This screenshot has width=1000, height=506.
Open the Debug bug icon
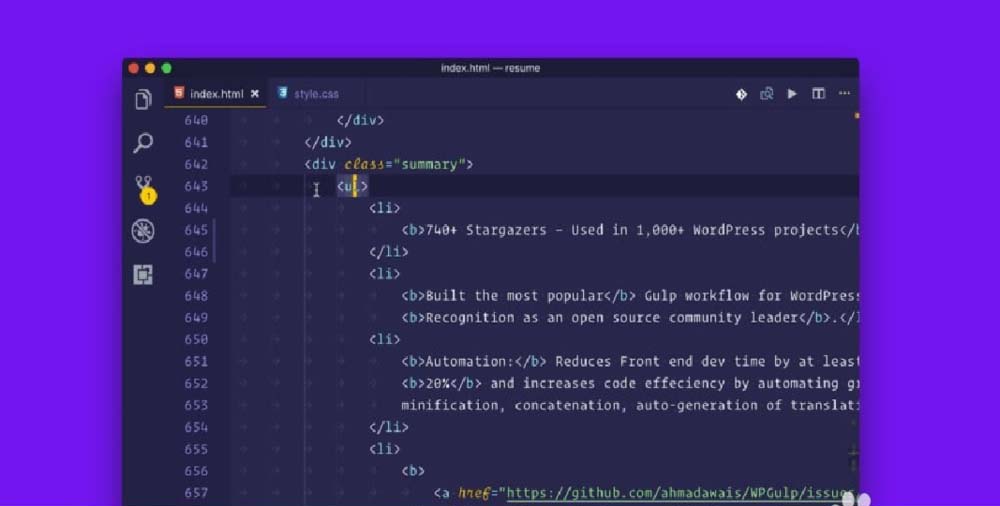click(x=143, y=231)
